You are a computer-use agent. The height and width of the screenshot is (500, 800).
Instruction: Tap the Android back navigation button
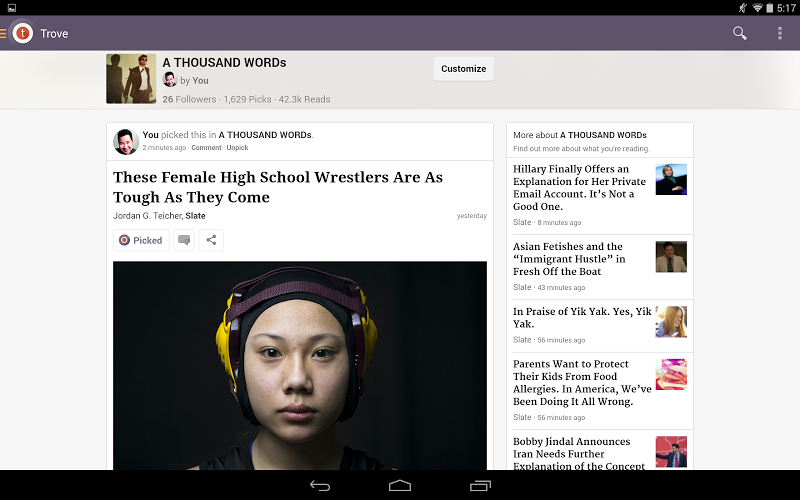320,486
